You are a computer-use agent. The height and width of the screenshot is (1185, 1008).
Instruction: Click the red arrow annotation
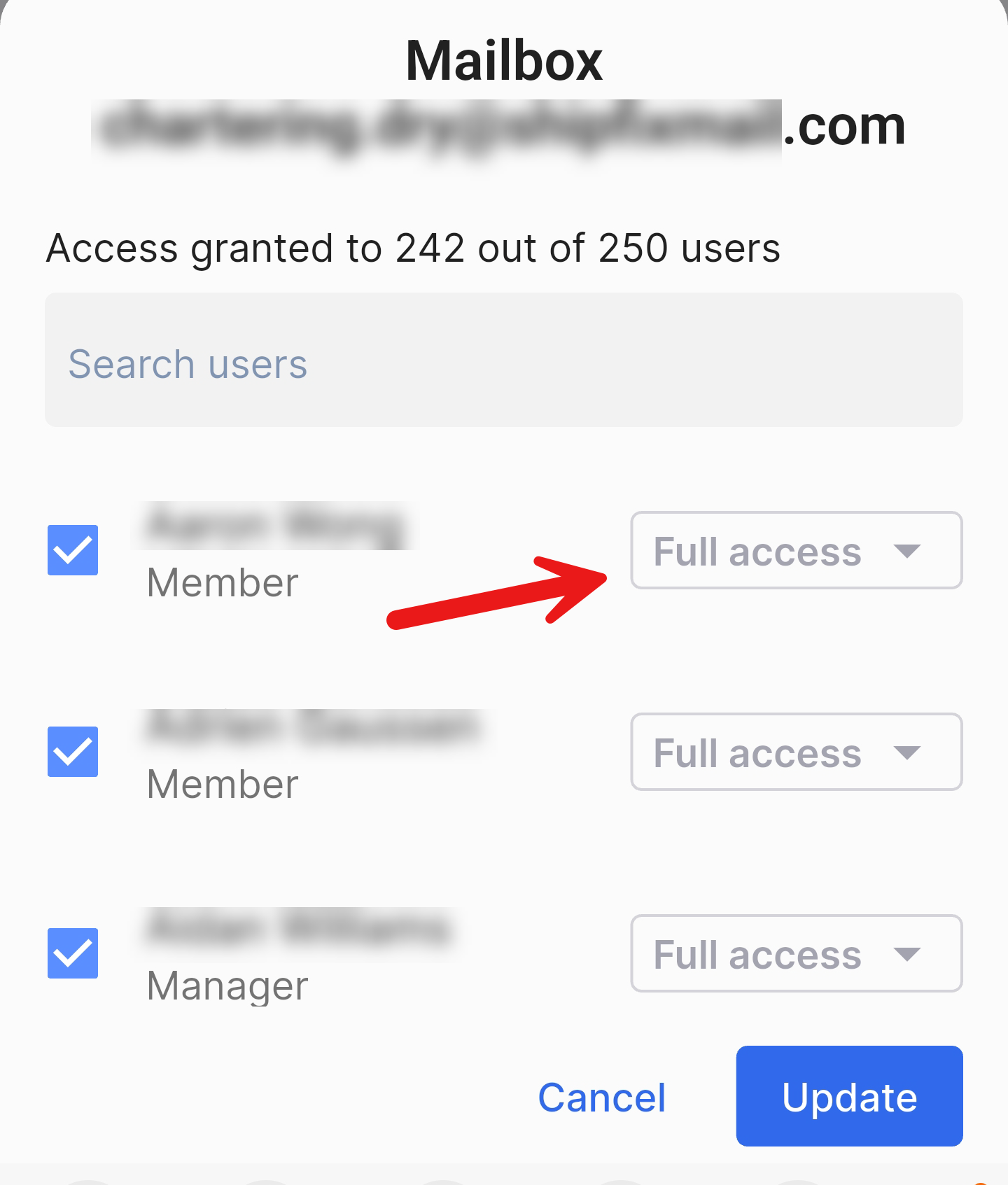(x=497, y=592)
